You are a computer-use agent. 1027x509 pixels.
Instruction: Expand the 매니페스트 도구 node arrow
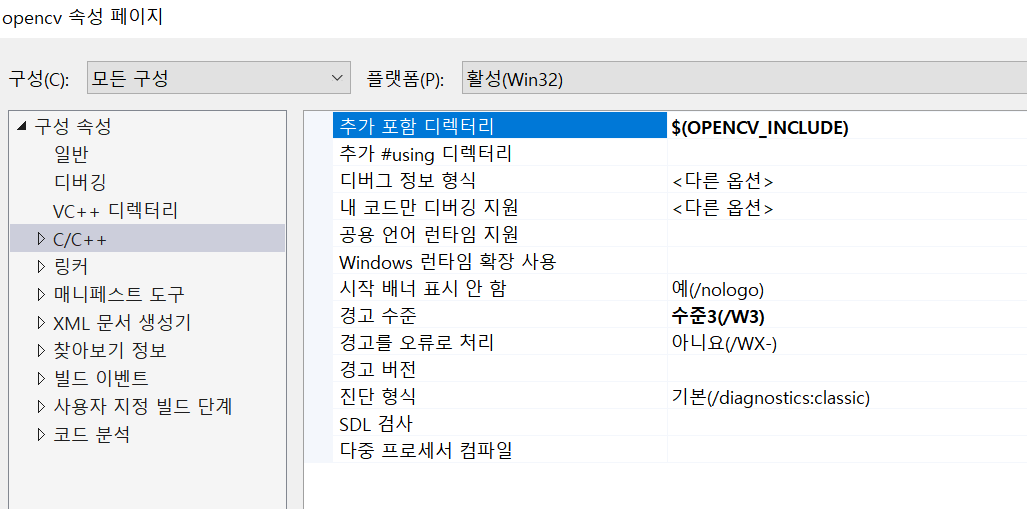point(41,294)
